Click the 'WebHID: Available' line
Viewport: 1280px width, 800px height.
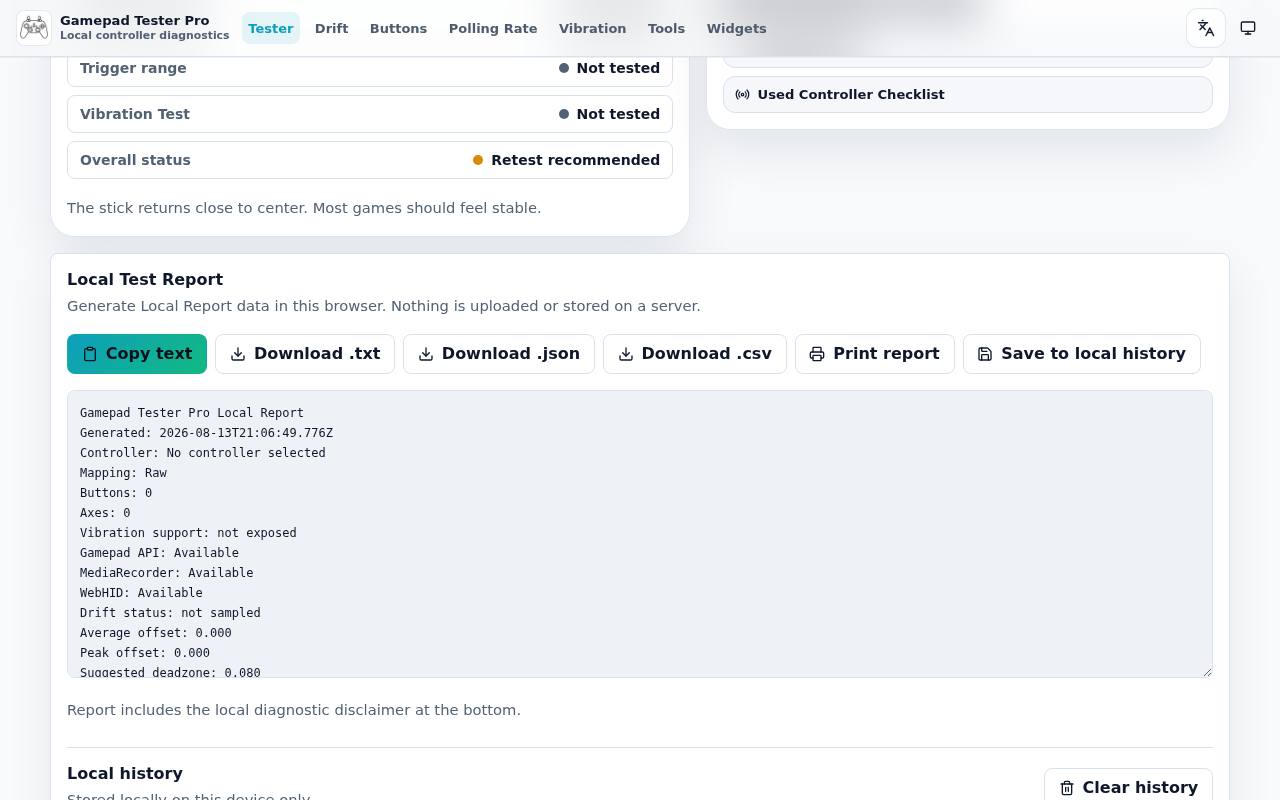click(x=141, y=593)
